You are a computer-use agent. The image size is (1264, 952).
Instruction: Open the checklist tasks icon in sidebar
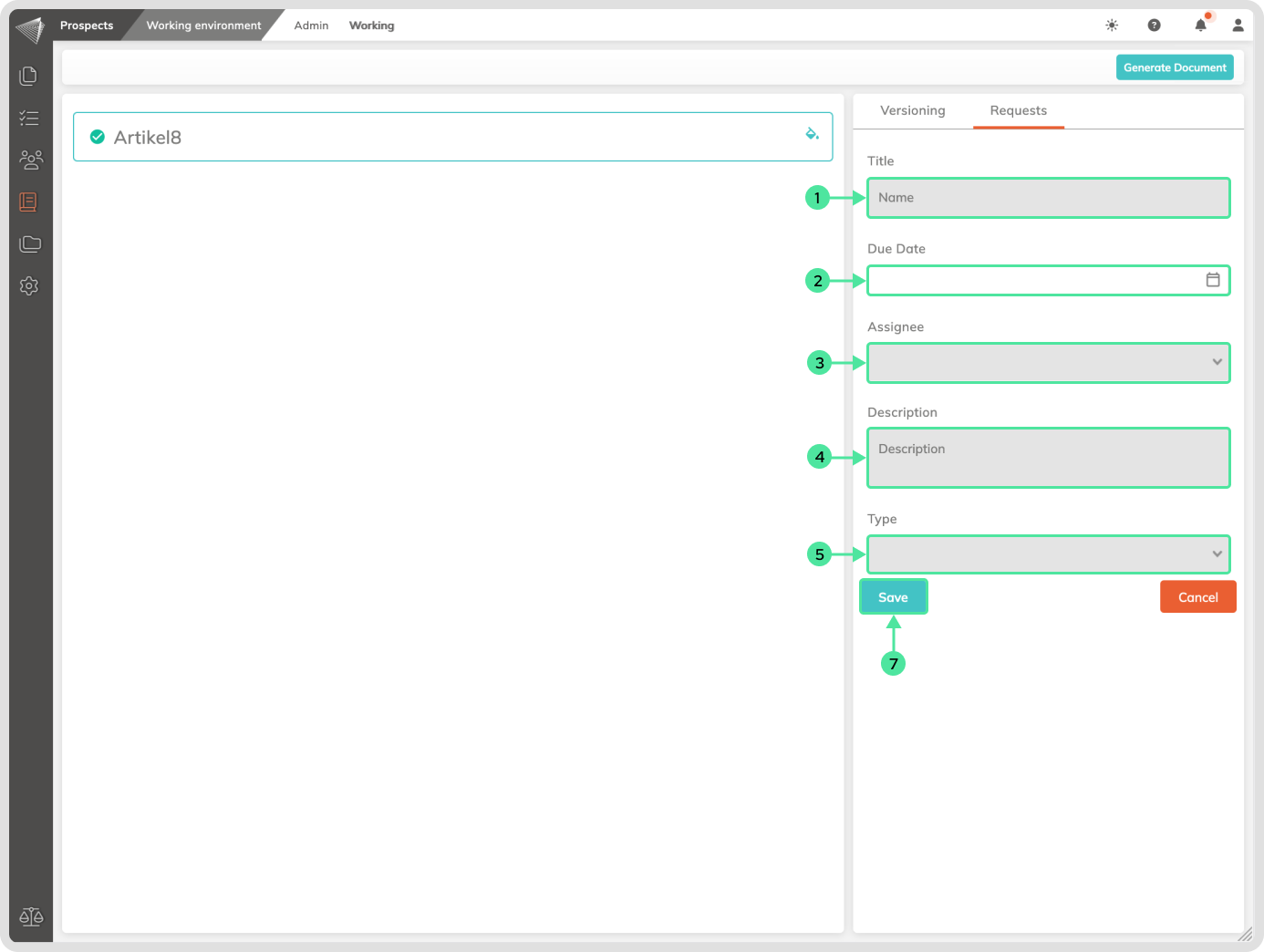[29, 118]
